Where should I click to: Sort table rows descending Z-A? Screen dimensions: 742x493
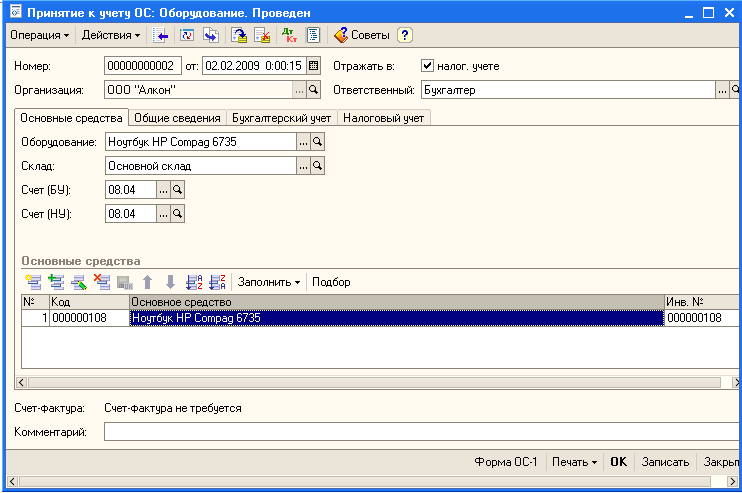point(217,282)
